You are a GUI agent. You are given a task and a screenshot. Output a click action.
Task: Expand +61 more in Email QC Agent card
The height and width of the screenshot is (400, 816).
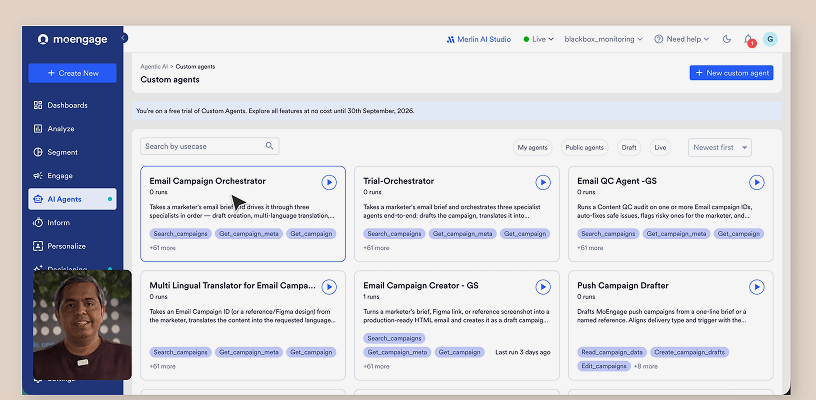click(590, 248)
